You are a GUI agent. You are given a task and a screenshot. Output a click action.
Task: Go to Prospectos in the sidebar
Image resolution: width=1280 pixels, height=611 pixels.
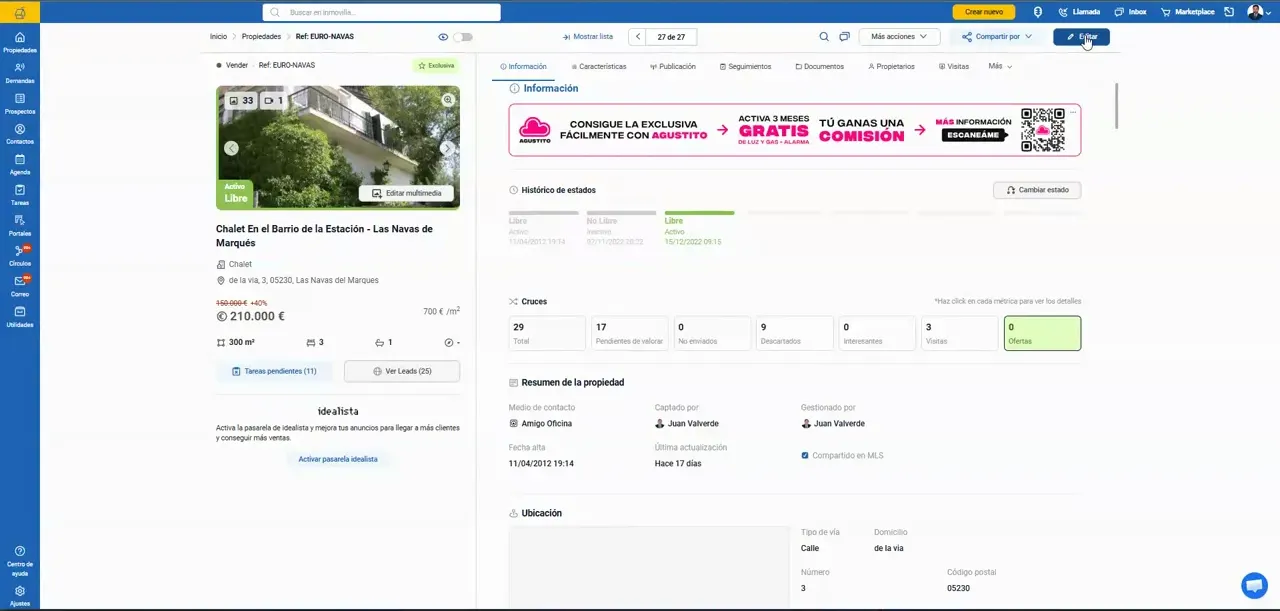coord(20,103)
